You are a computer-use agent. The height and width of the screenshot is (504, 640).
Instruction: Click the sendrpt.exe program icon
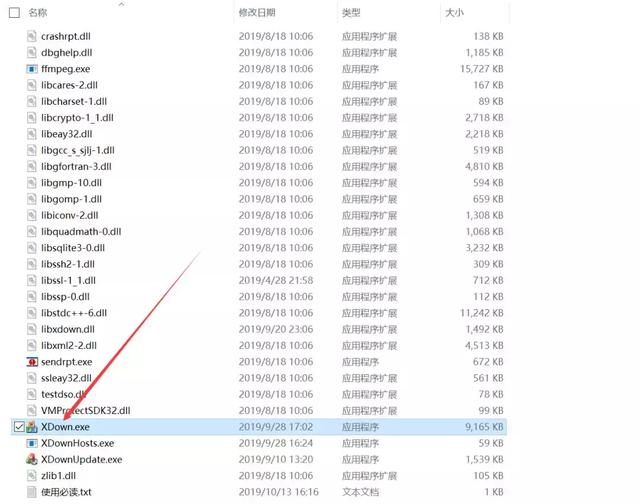point(33,362)
